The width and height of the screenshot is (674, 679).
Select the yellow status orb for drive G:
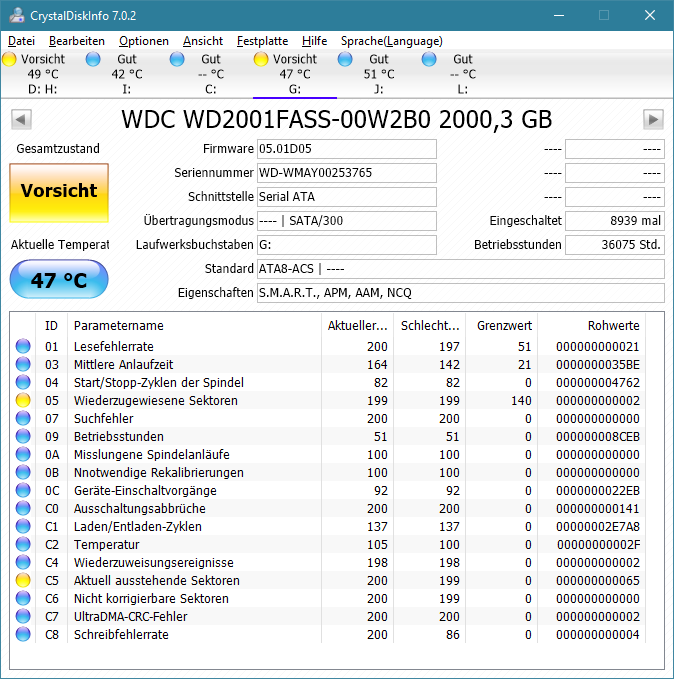click(261, 59)
